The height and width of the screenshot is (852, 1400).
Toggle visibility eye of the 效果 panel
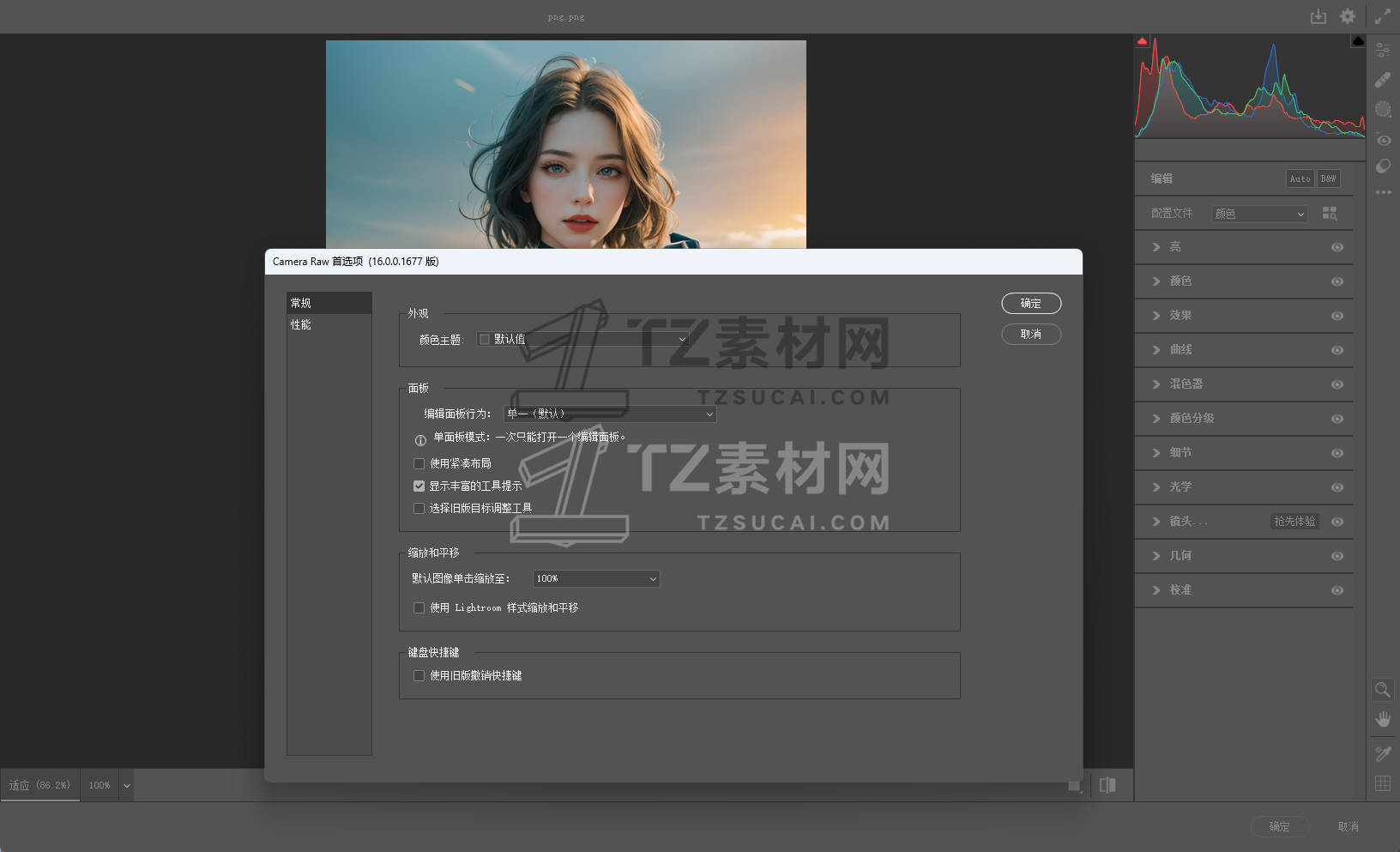1337,316
